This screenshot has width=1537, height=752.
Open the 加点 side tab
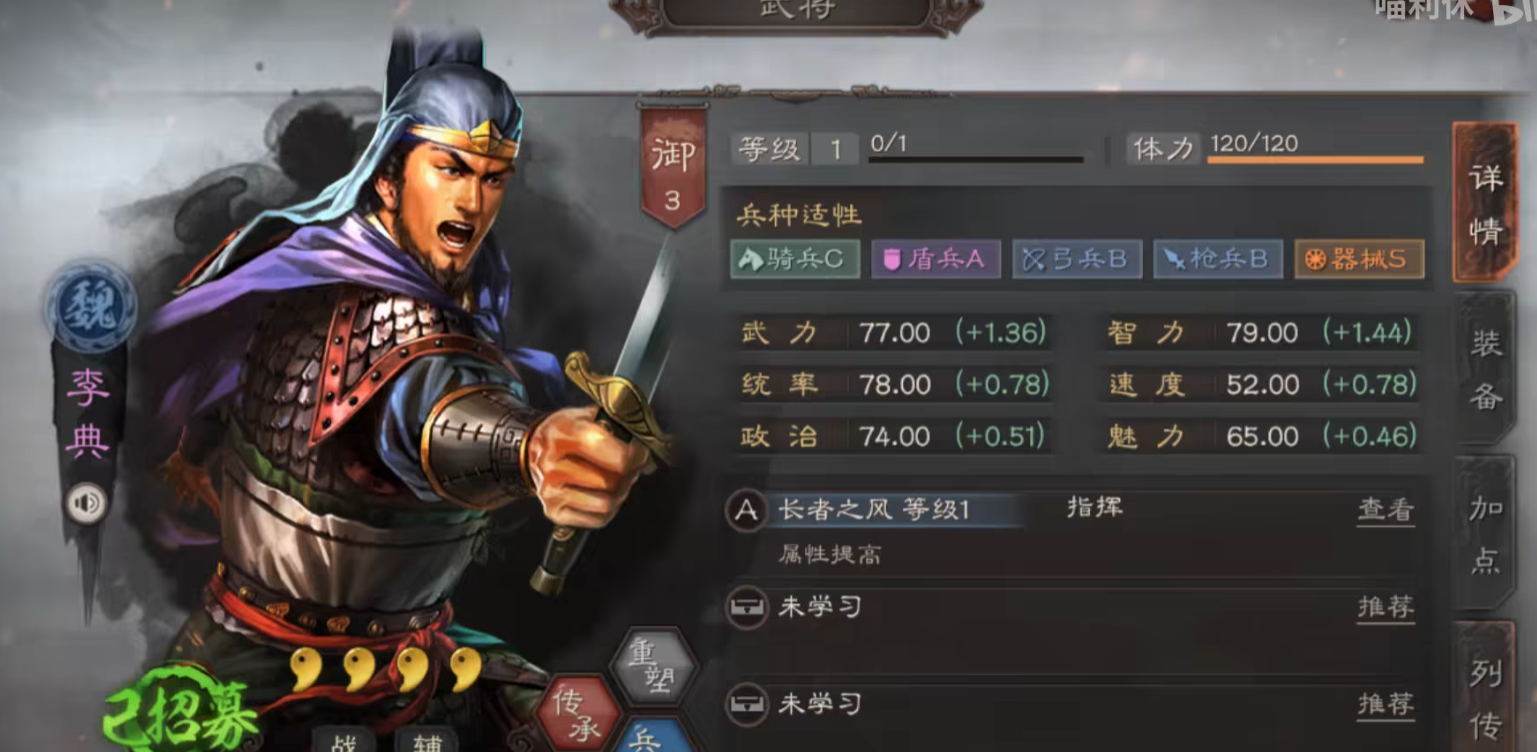1485,533
